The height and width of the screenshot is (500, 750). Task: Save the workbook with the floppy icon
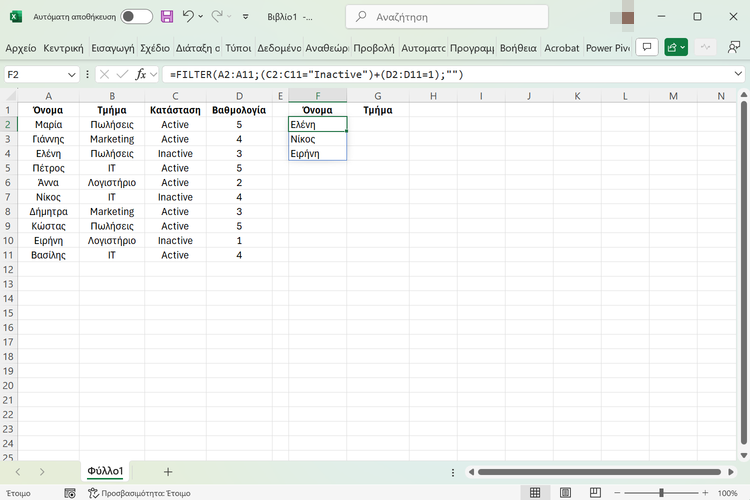(167, 17)
